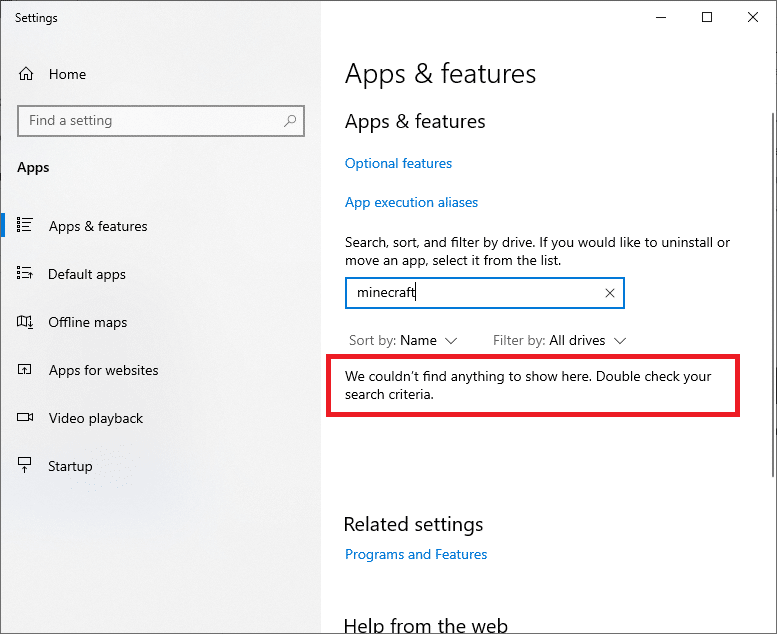Click the Apps for websites icon

27,370
